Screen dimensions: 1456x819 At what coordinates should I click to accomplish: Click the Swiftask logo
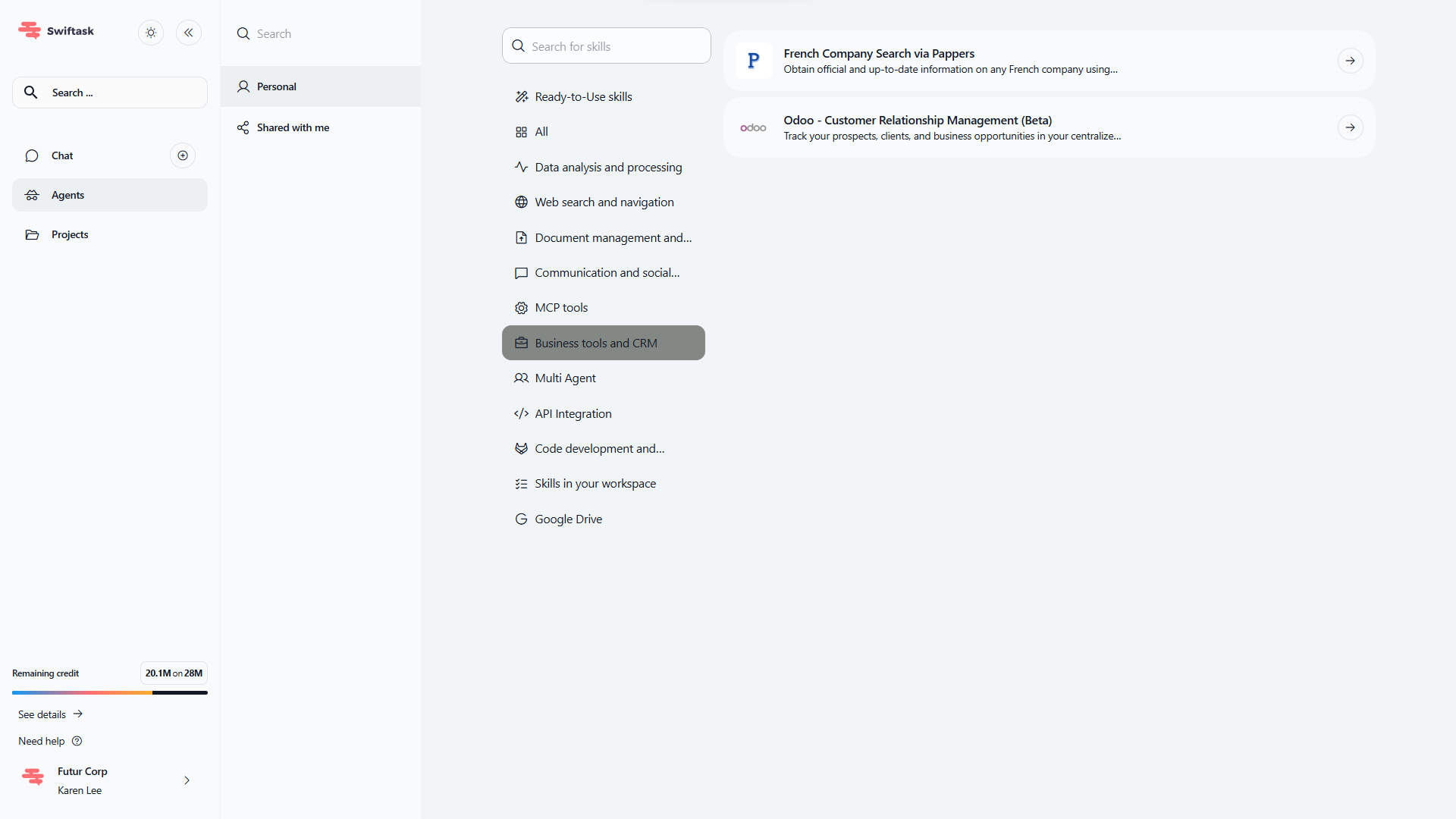[x=30, y=30]
